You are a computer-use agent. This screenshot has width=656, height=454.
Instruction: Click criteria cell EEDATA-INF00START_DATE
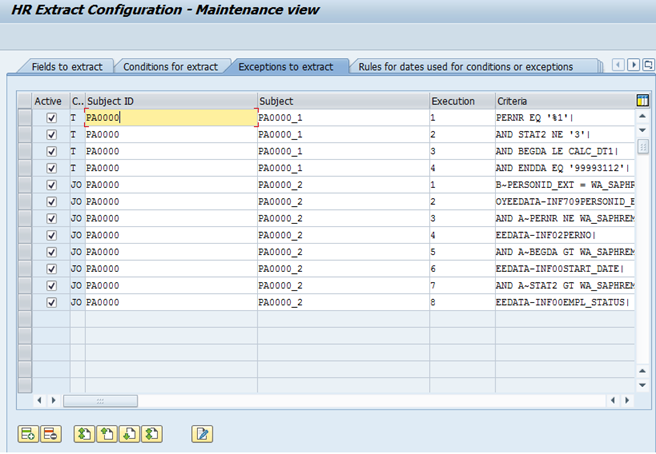click(x=565, y=268)
